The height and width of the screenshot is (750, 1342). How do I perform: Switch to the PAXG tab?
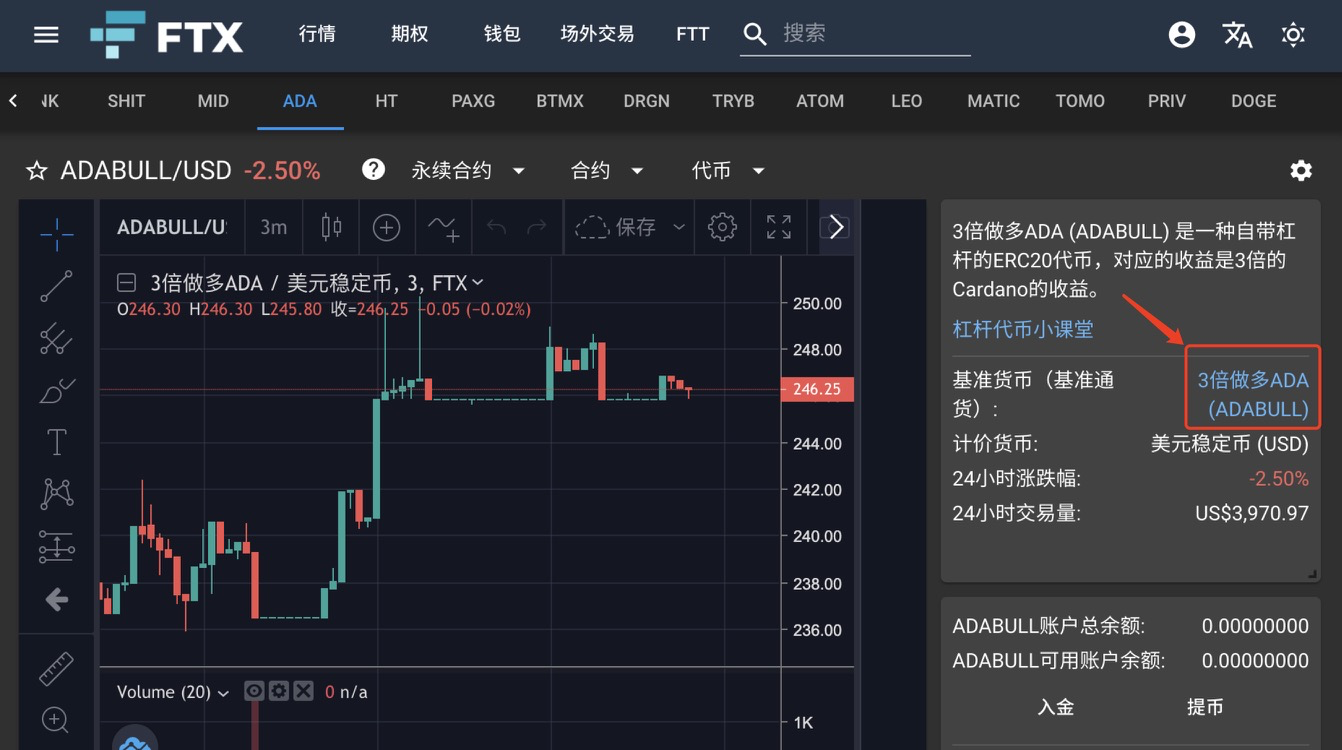coord(473,101)
